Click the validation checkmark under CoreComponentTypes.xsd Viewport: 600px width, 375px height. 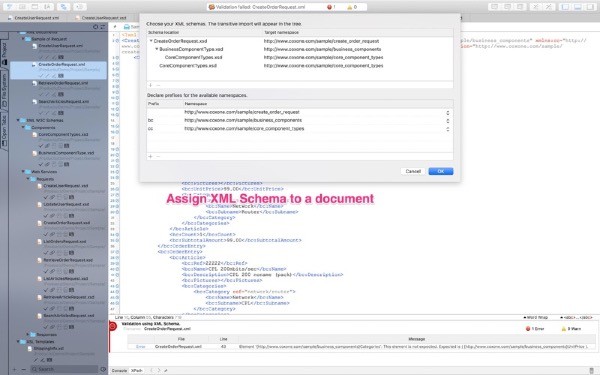(41, 146)
